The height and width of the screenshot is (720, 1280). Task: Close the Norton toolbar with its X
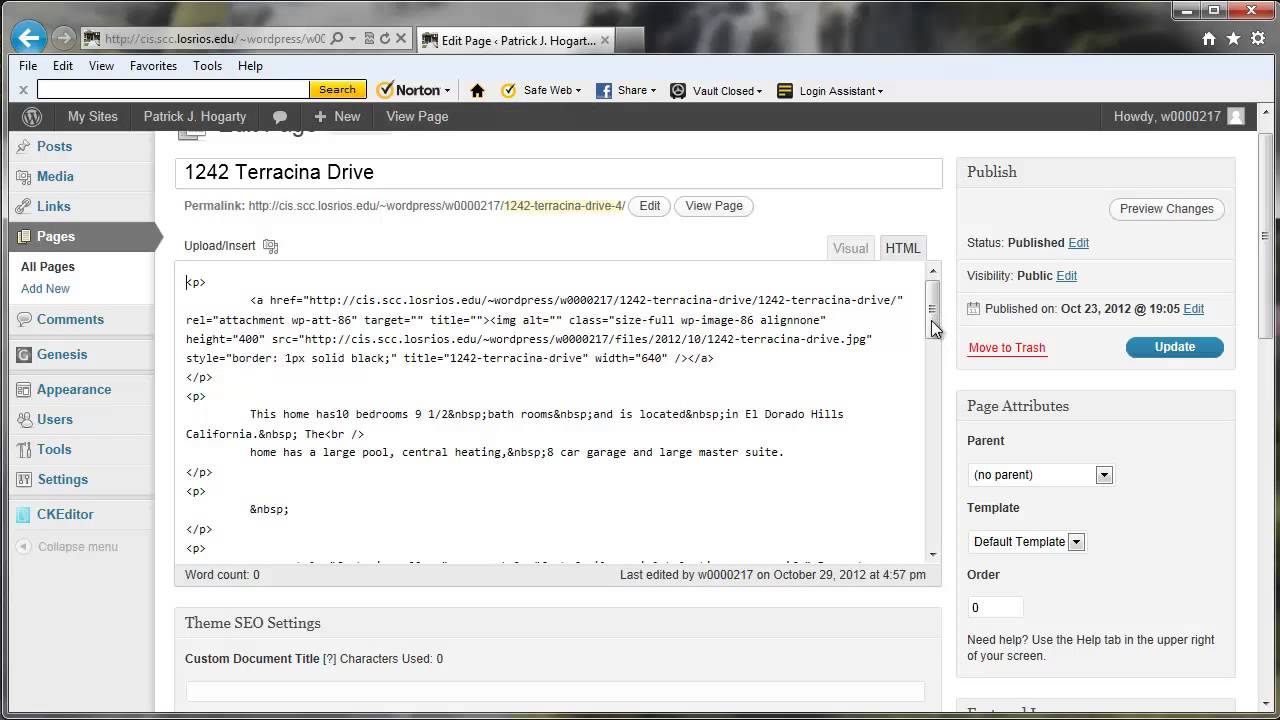tap(23, 90)
